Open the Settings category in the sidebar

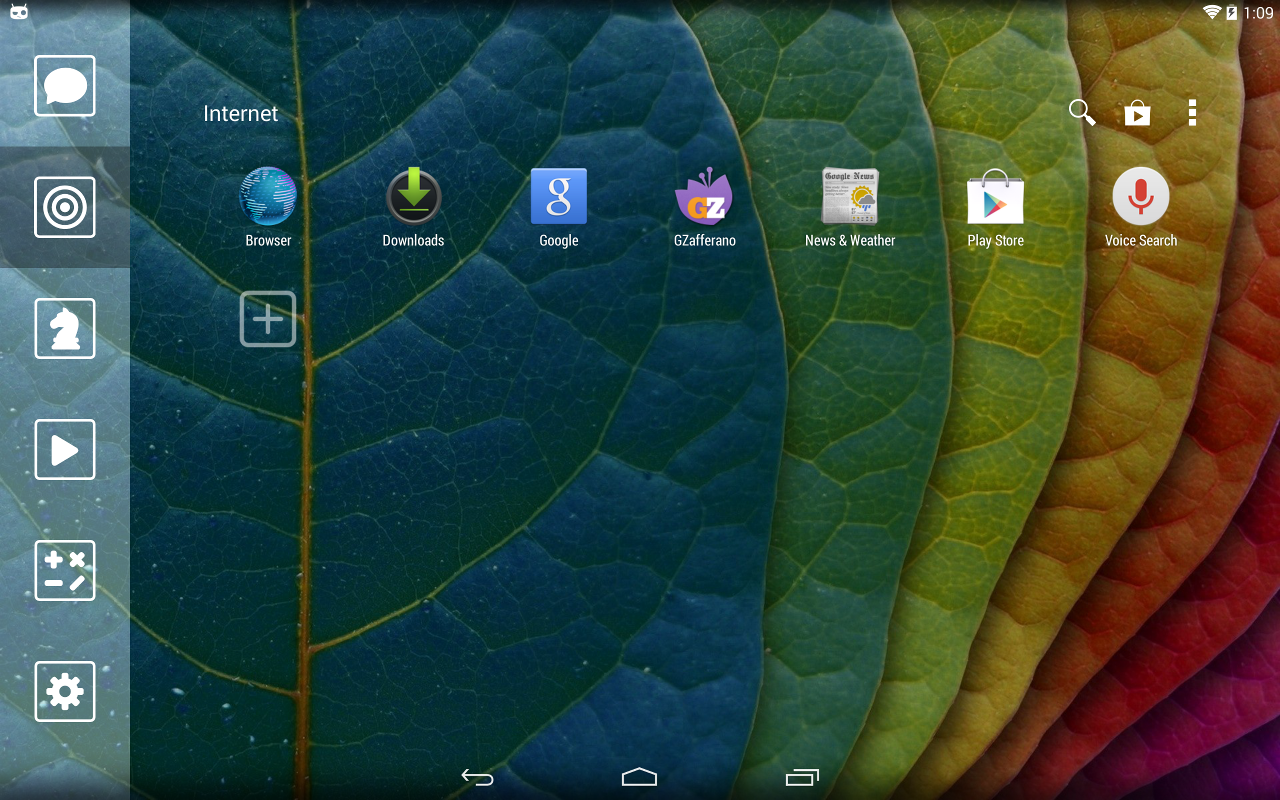[64, 691]
